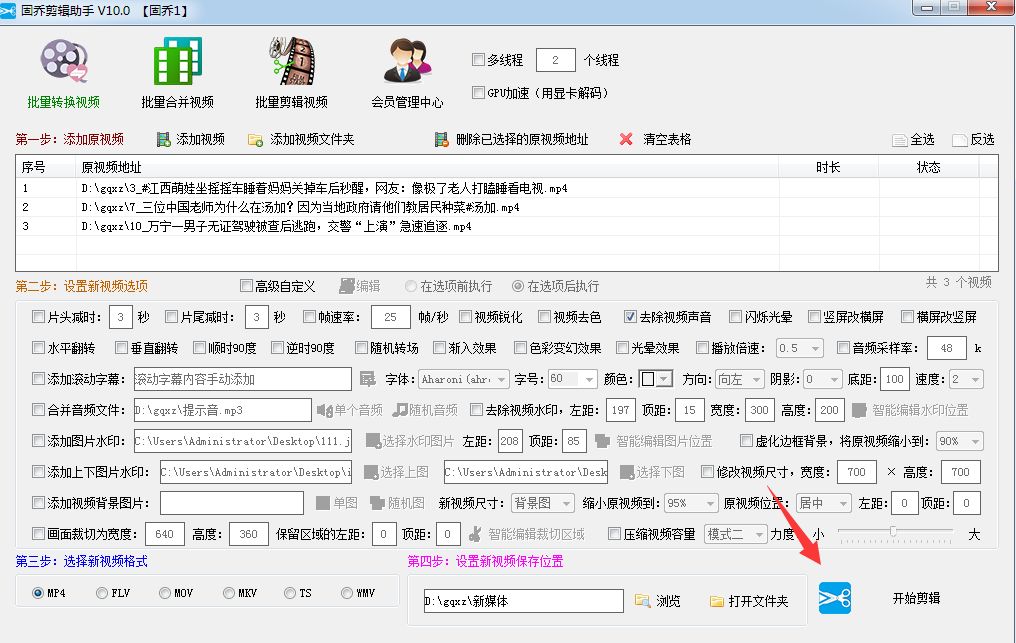
Task: Click the 选择上图 icon
Action: tap(371, 472)
